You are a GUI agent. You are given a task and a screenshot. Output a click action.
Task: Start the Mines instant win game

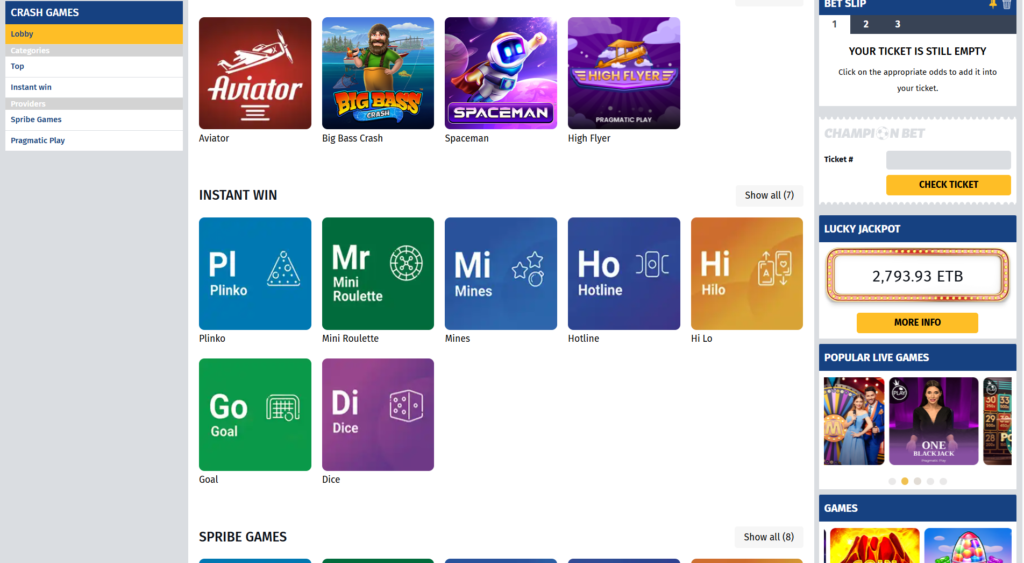[x=501, y=273]
